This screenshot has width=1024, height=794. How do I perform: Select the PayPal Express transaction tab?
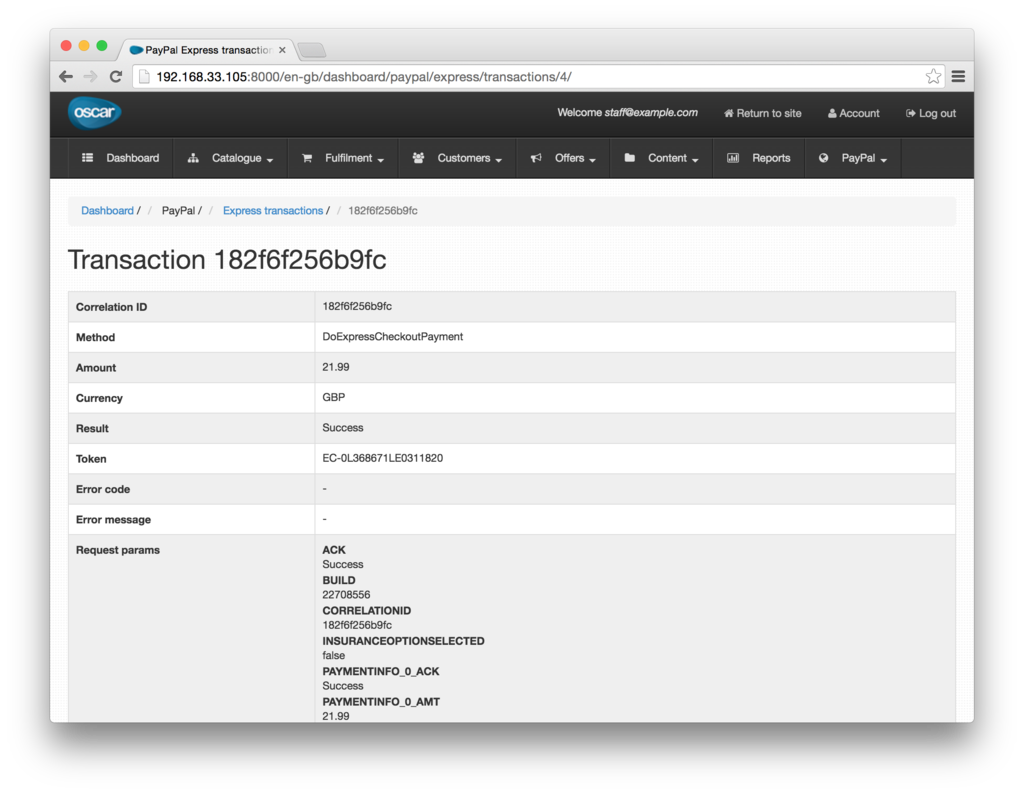click(x=208, y=50)
